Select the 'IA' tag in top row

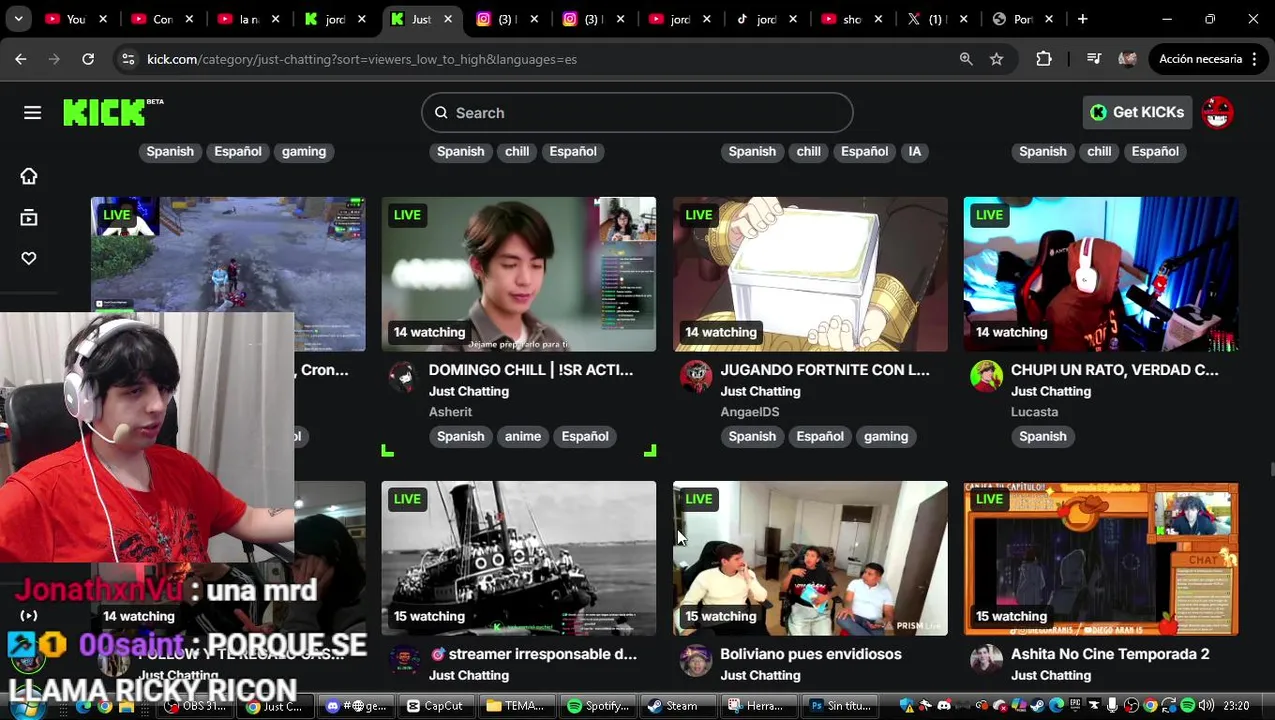(x=914, y=152)
